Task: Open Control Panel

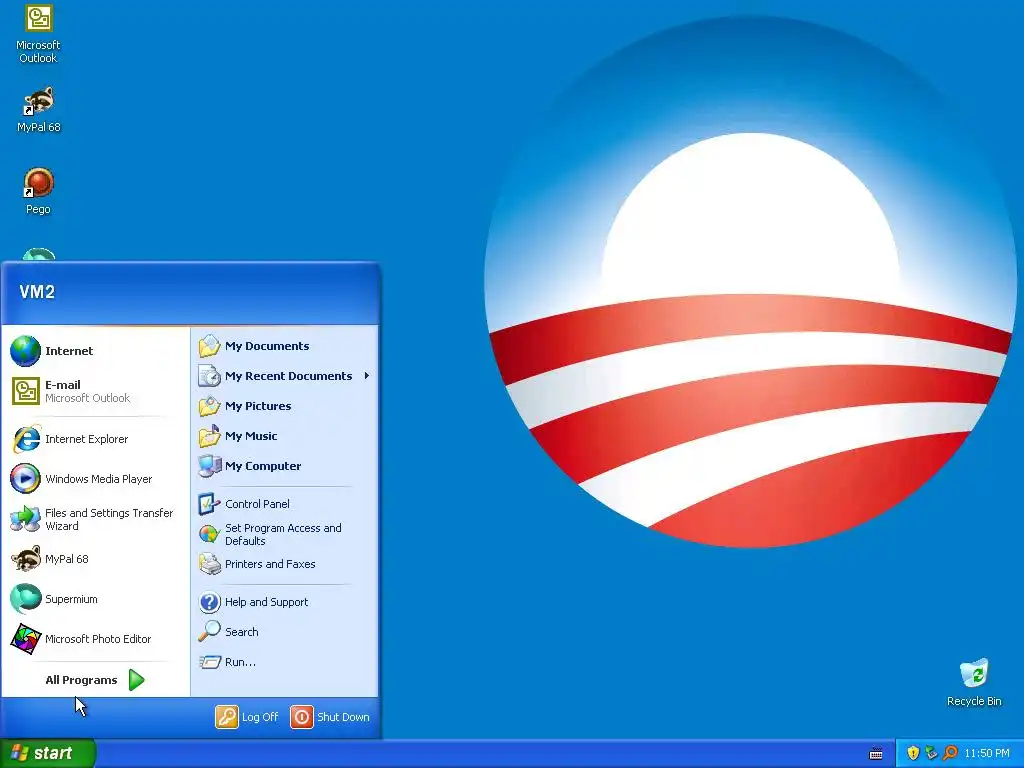Action: (285, 504)
